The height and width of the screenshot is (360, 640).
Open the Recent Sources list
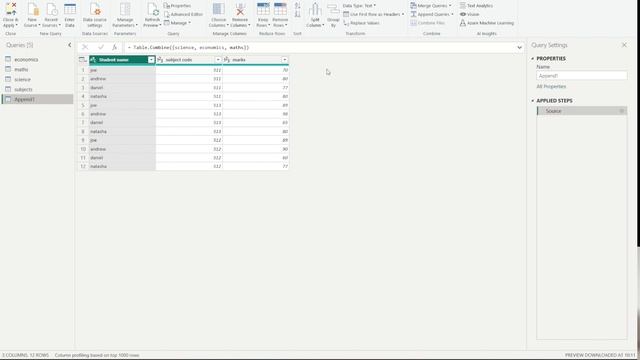tap(51, 14)
